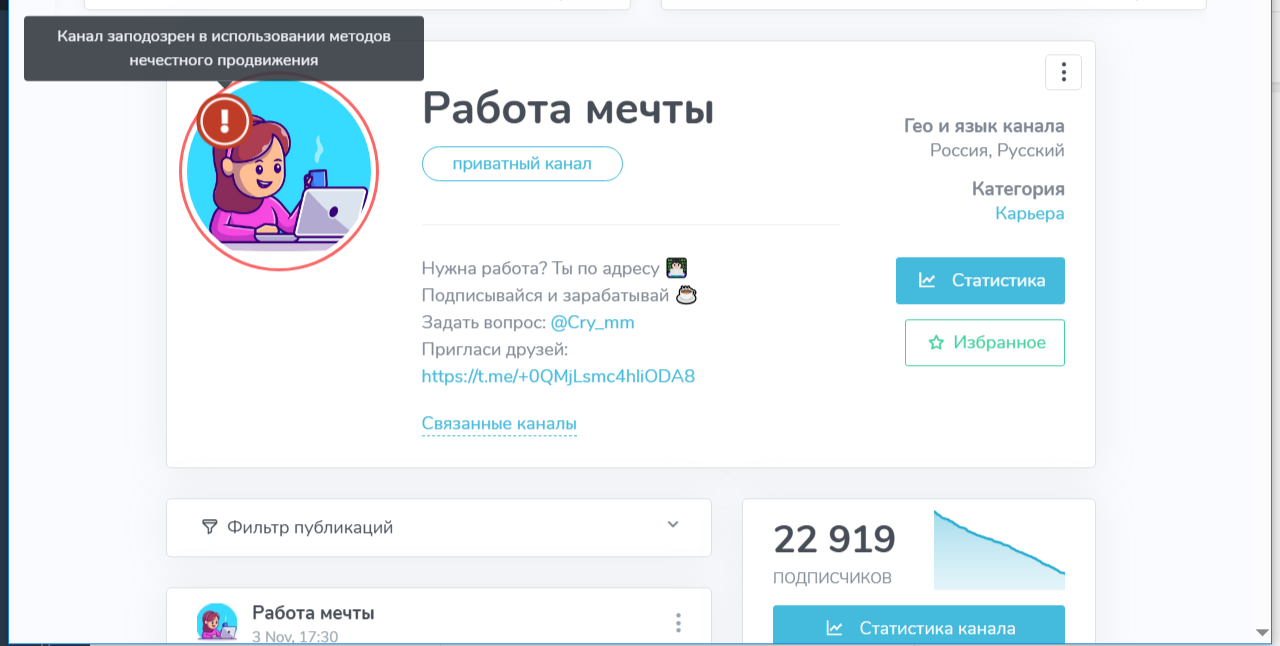The height and width of the screenshot is (646, 1280).
Task: Open the t.me invite link
Action: (559, 376)
